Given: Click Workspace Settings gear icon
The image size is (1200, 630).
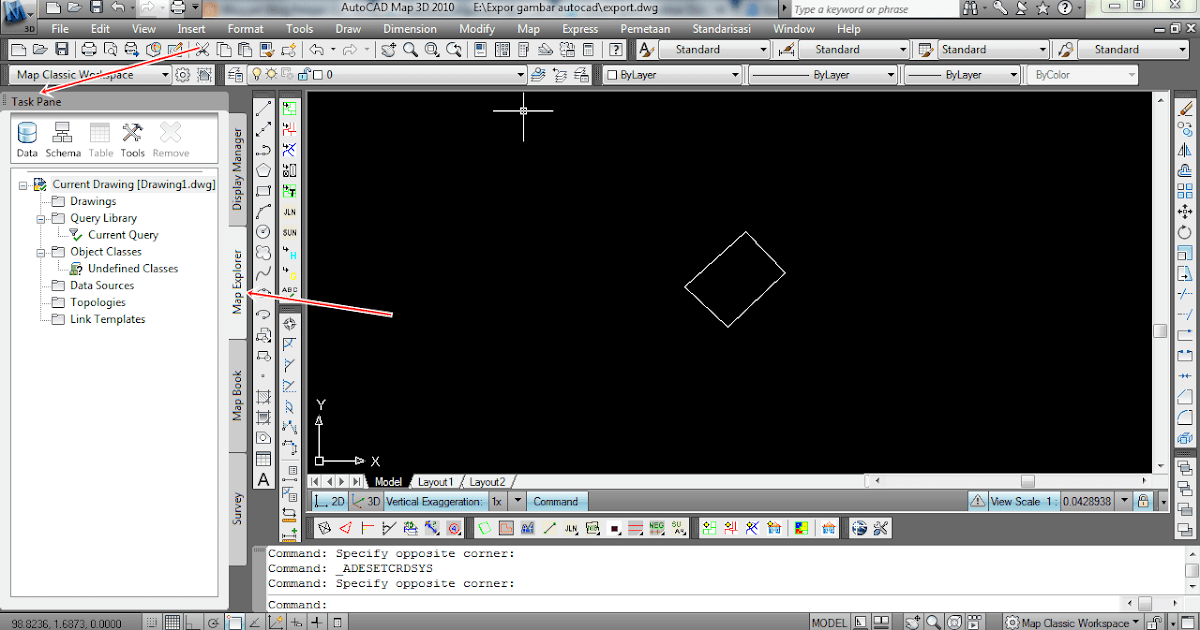Looking at the screenshot, I should pos(183,75).
